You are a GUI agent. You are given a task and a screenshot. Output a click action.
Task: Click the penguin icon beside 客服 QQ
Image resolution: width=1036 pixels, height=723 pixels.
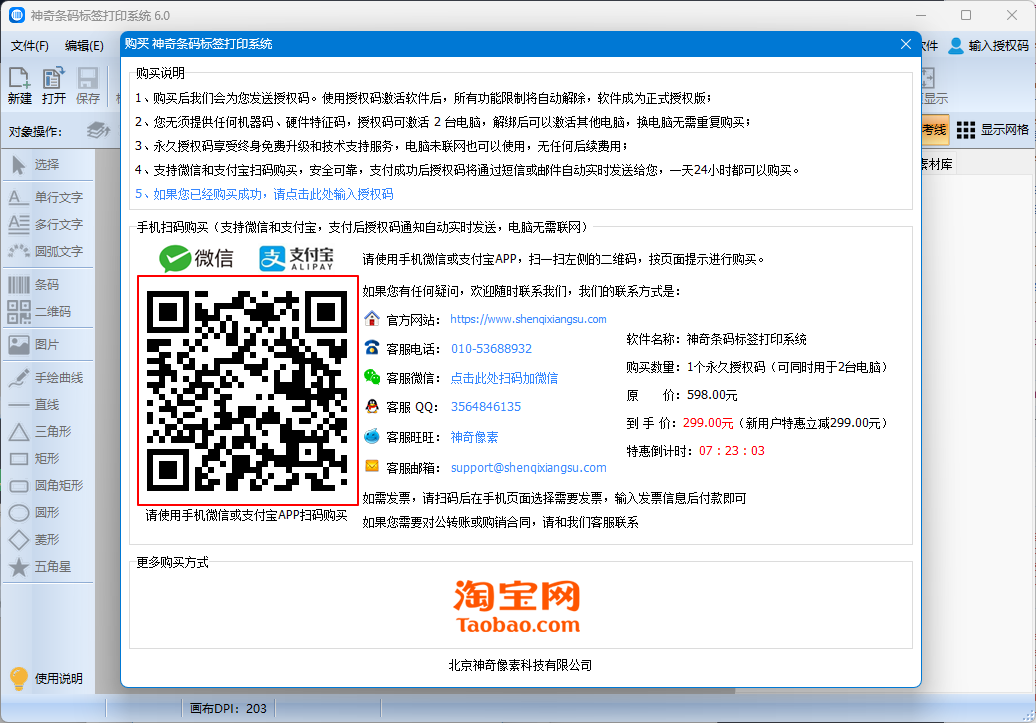point(372,406)
